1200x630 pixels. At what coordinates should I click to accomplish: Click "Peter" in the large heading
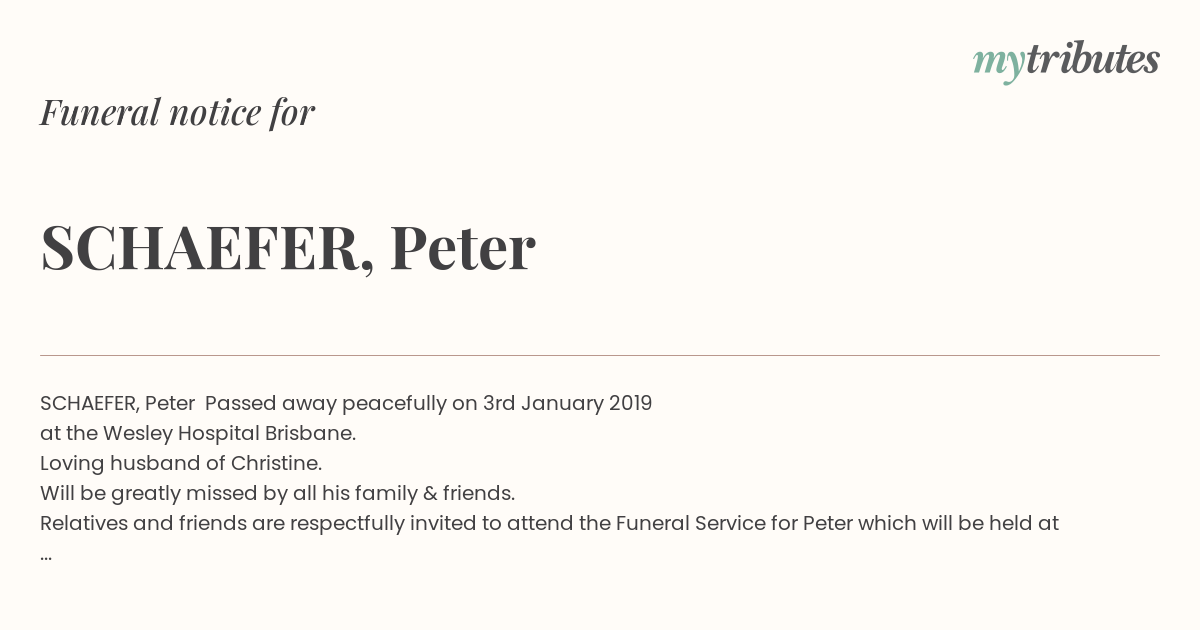tap(462, 247)
